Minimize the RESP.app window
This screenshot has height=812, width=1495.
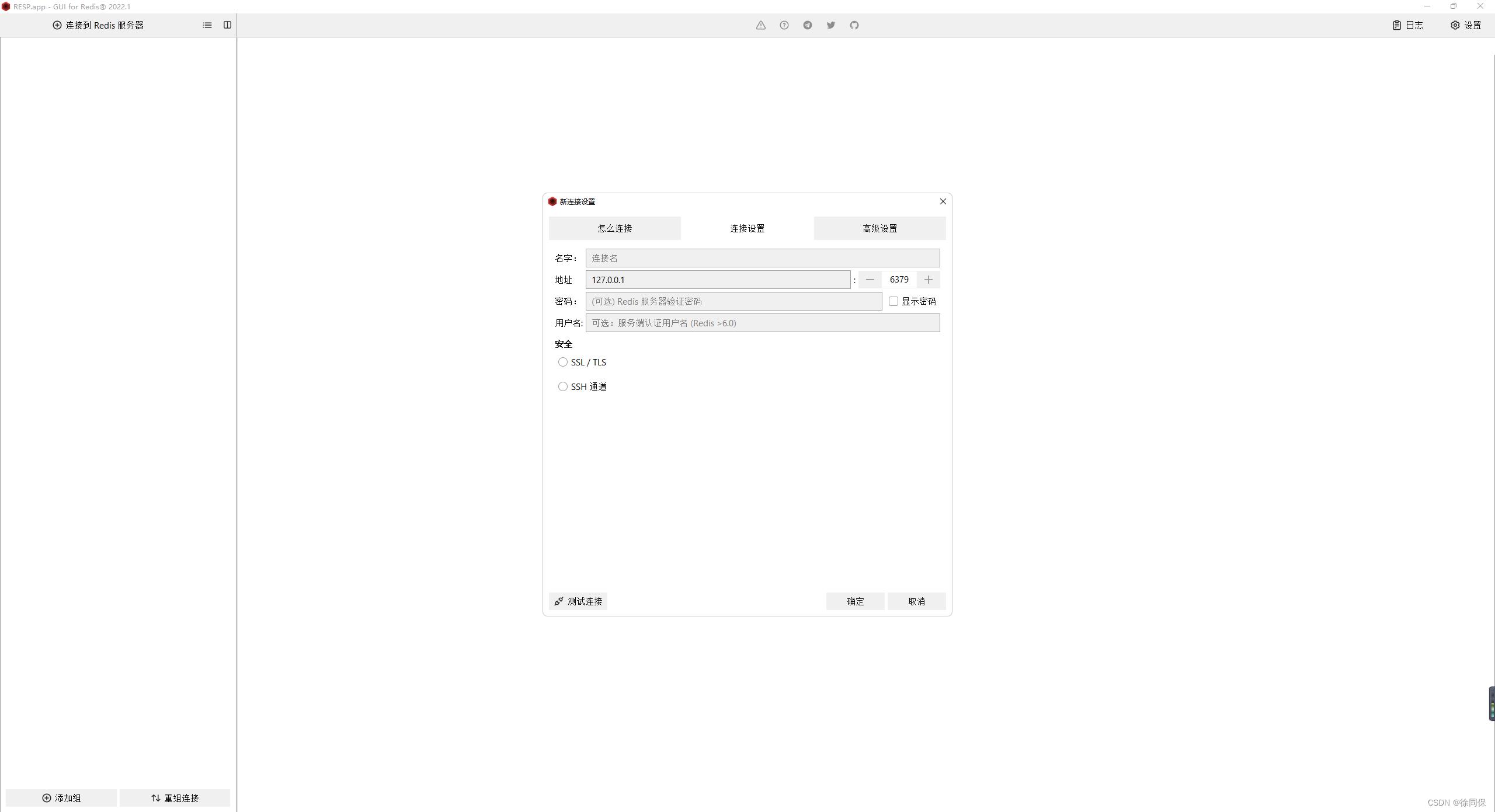(x=1427, y=6)
